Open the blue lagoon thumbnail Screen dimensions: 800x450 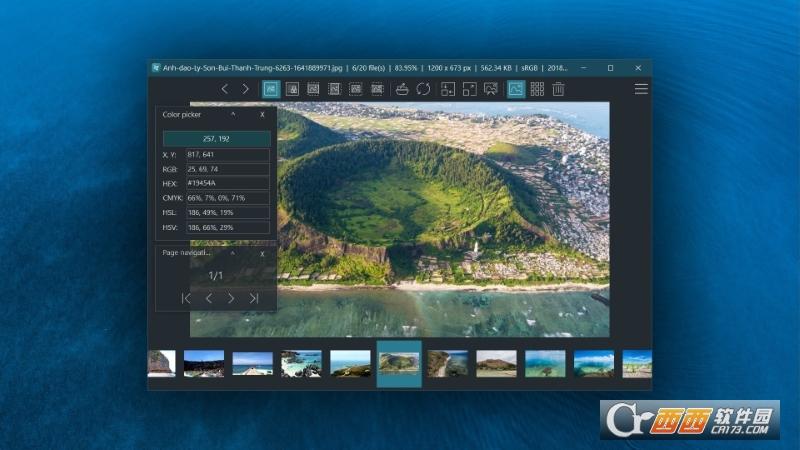pyautogui.click(x=594, y=364)
